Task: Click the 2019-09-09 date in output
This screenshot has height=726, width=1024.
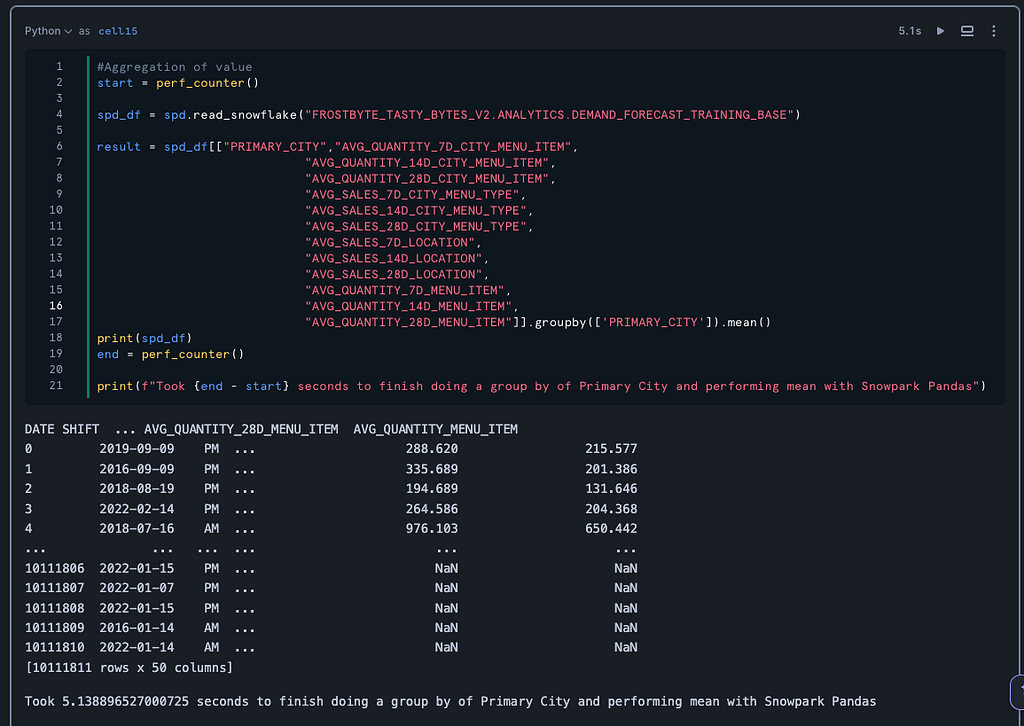Action: click(136, 449)
